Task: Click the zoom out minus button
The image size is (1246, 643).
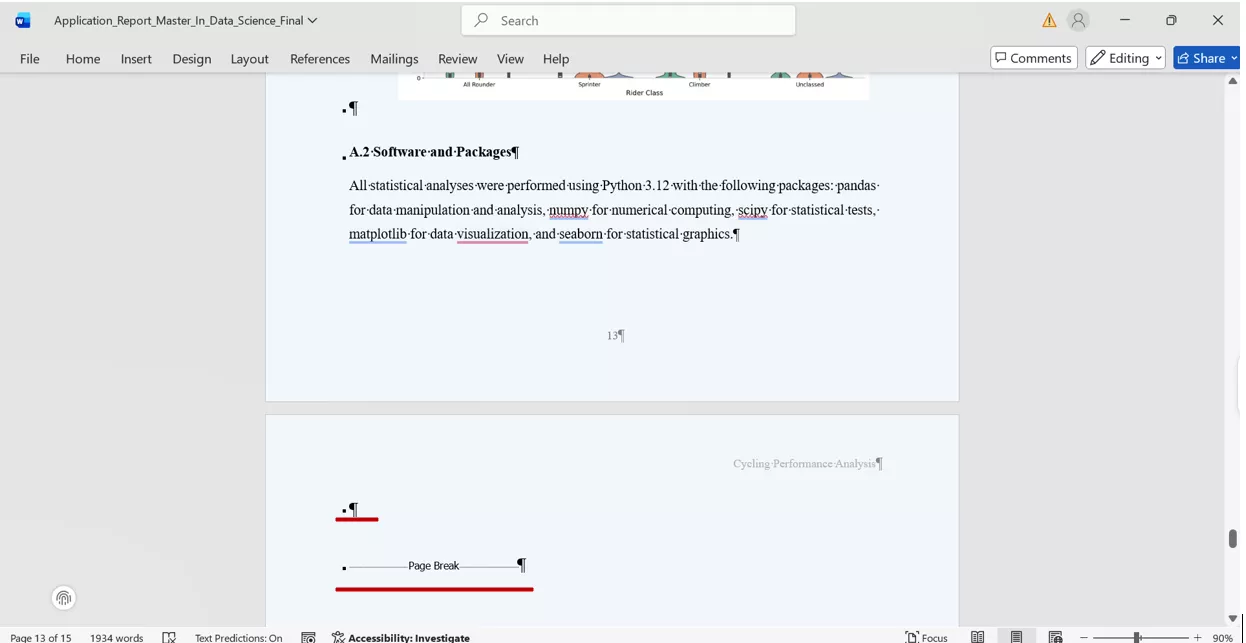Action: (1083, 637)
